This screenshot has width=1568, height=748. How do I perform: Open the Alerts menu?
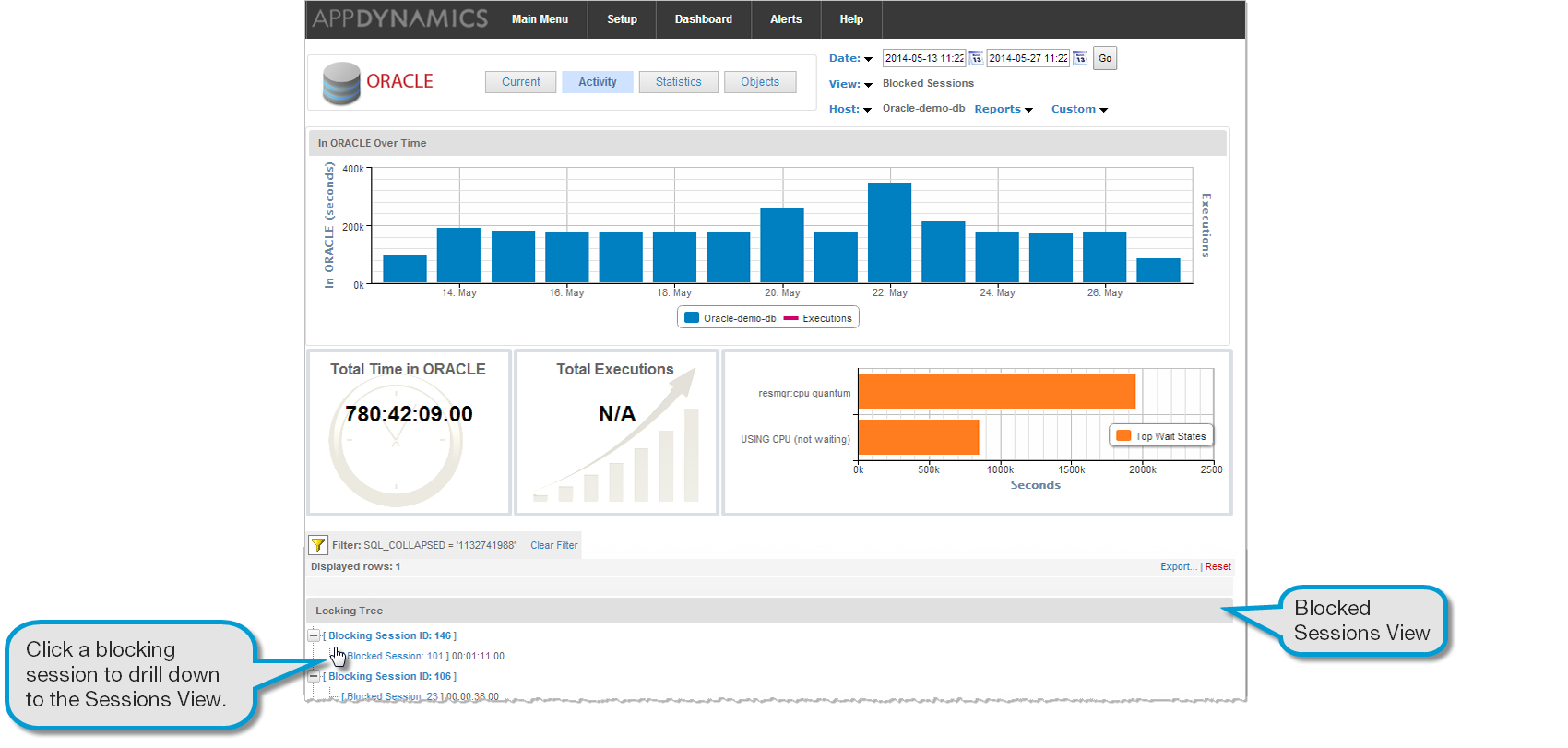click(x=786, y=19)
